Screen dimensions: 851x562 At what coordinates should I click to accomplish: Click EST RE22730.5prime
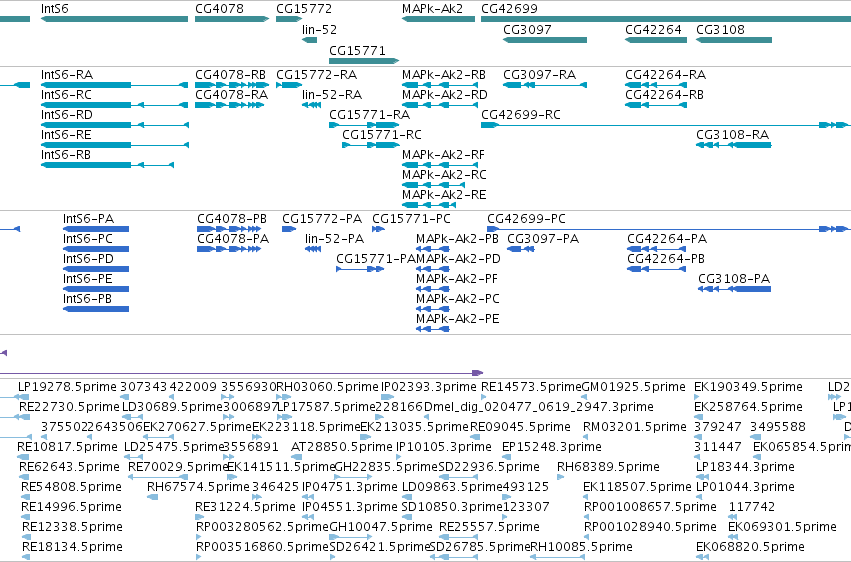click(69, 407)
